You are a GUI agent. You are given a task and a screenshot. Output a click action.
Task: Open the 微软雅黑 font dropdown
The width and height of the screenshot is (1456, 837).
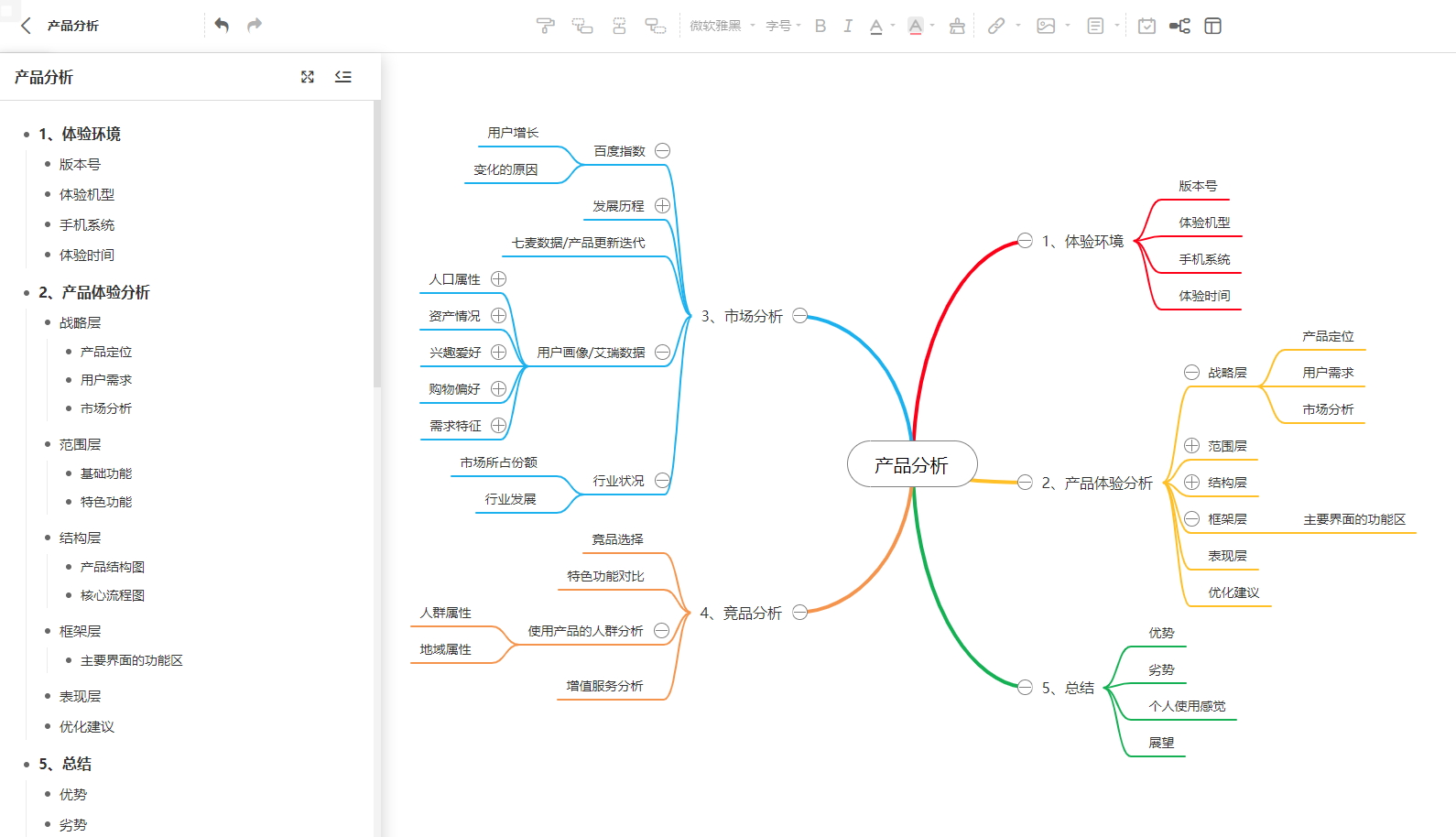point(722,26)
